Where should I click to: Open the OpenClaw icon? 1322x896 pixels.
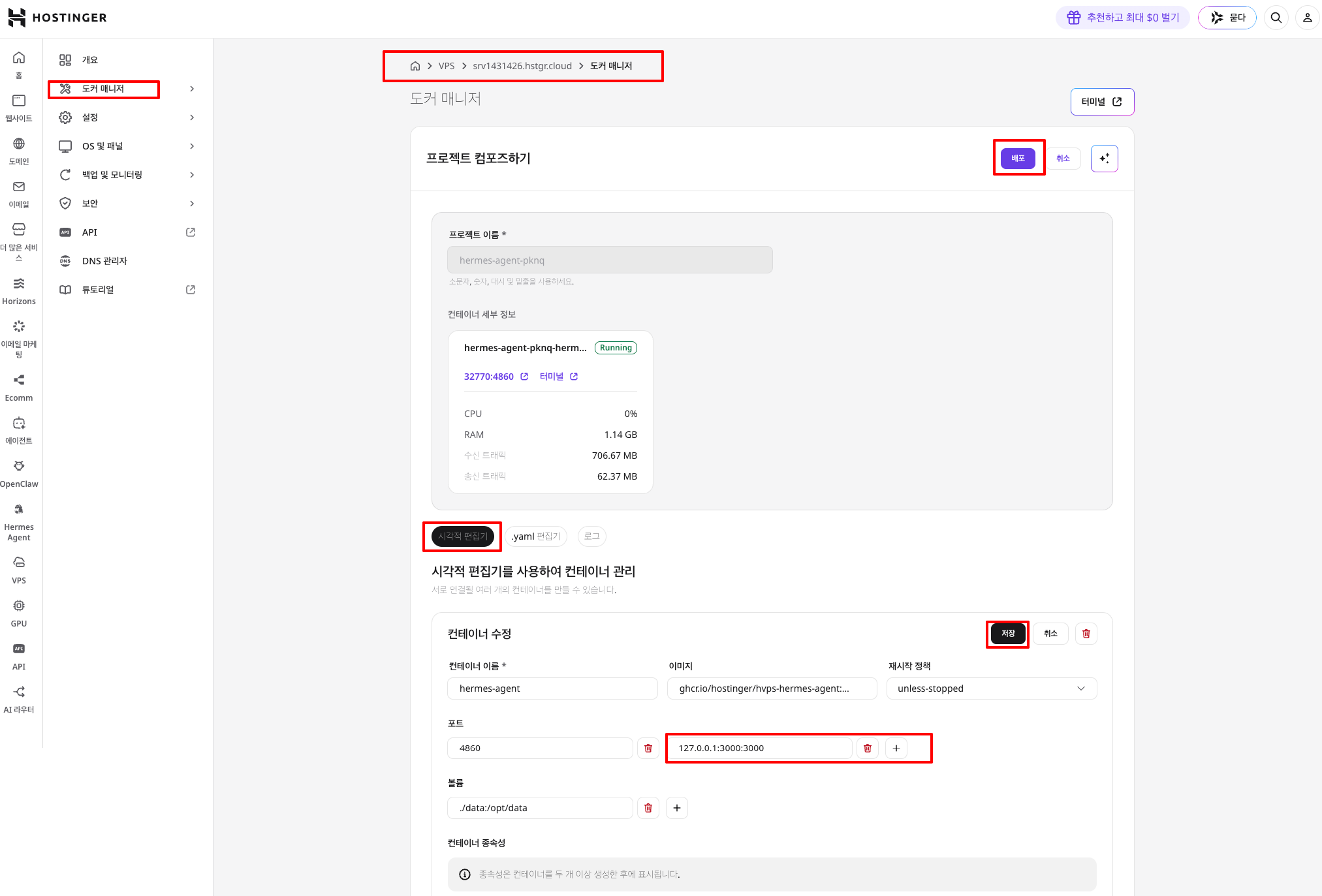19,466
